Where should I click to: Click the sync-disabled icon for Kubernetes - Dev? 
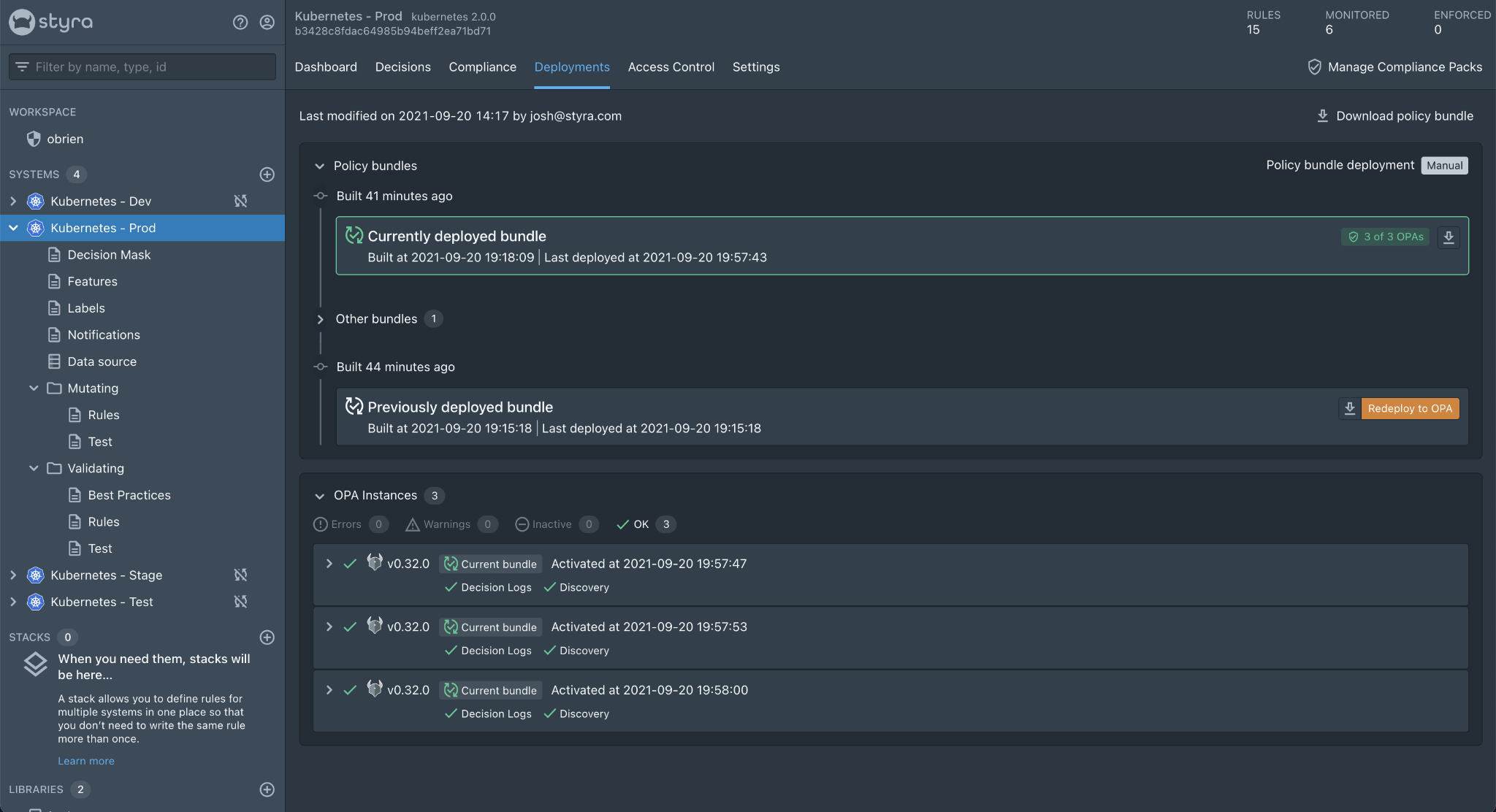pyautogui.click(x=240, y=201)
